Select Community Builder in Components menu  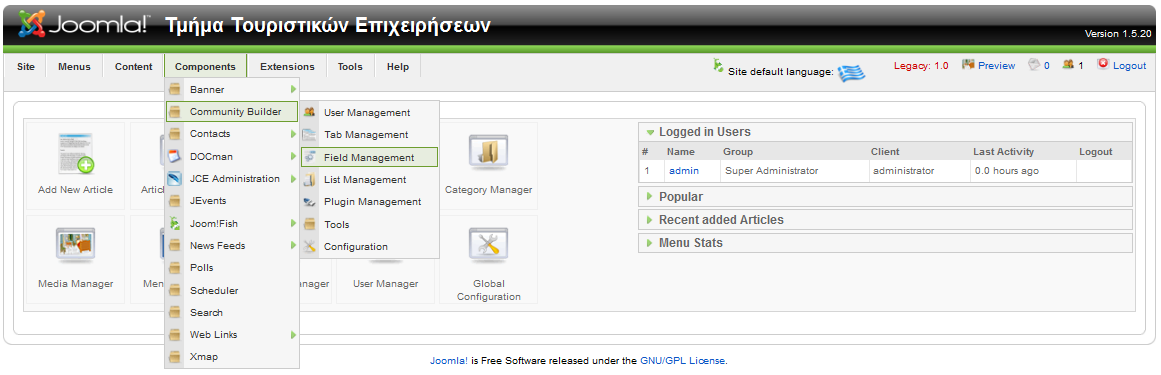point(232,112)
